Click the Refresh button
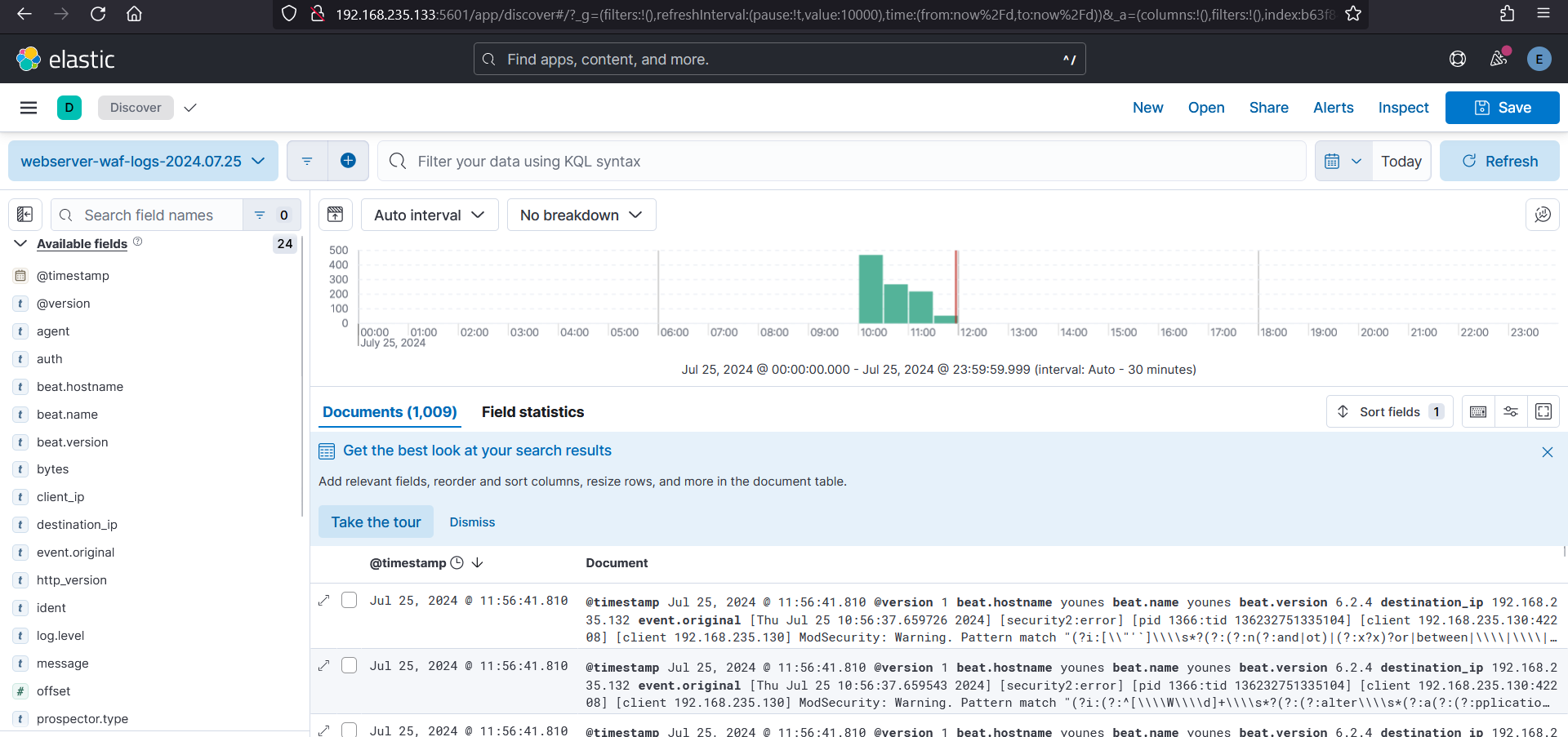This screenshot has width=1568, height=737. click(x=1499, y=161)
